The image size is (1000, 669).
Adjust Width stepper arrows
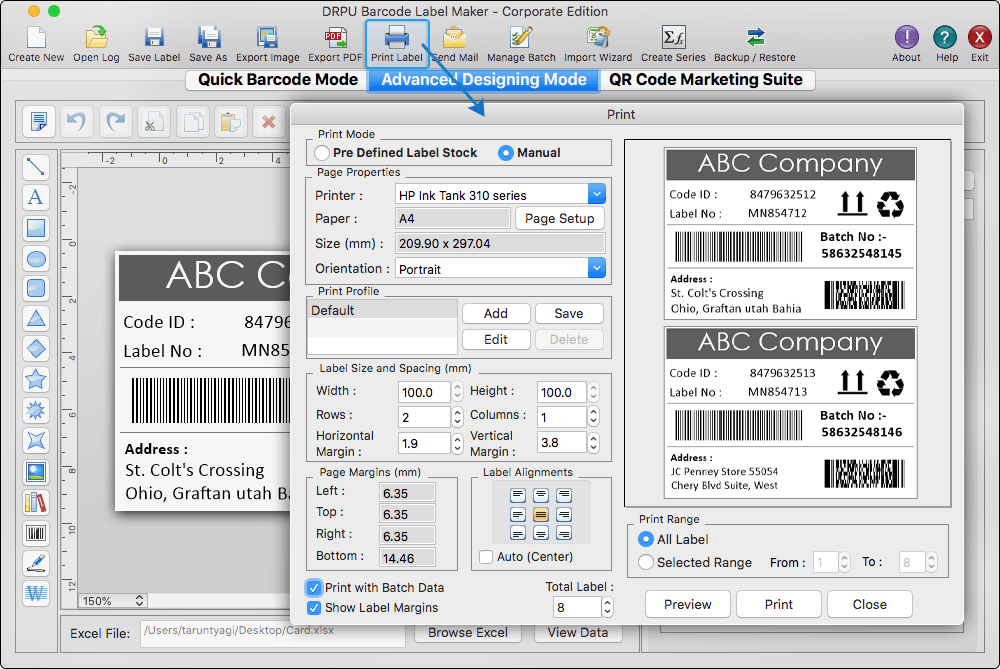click(x=457, y=392)
